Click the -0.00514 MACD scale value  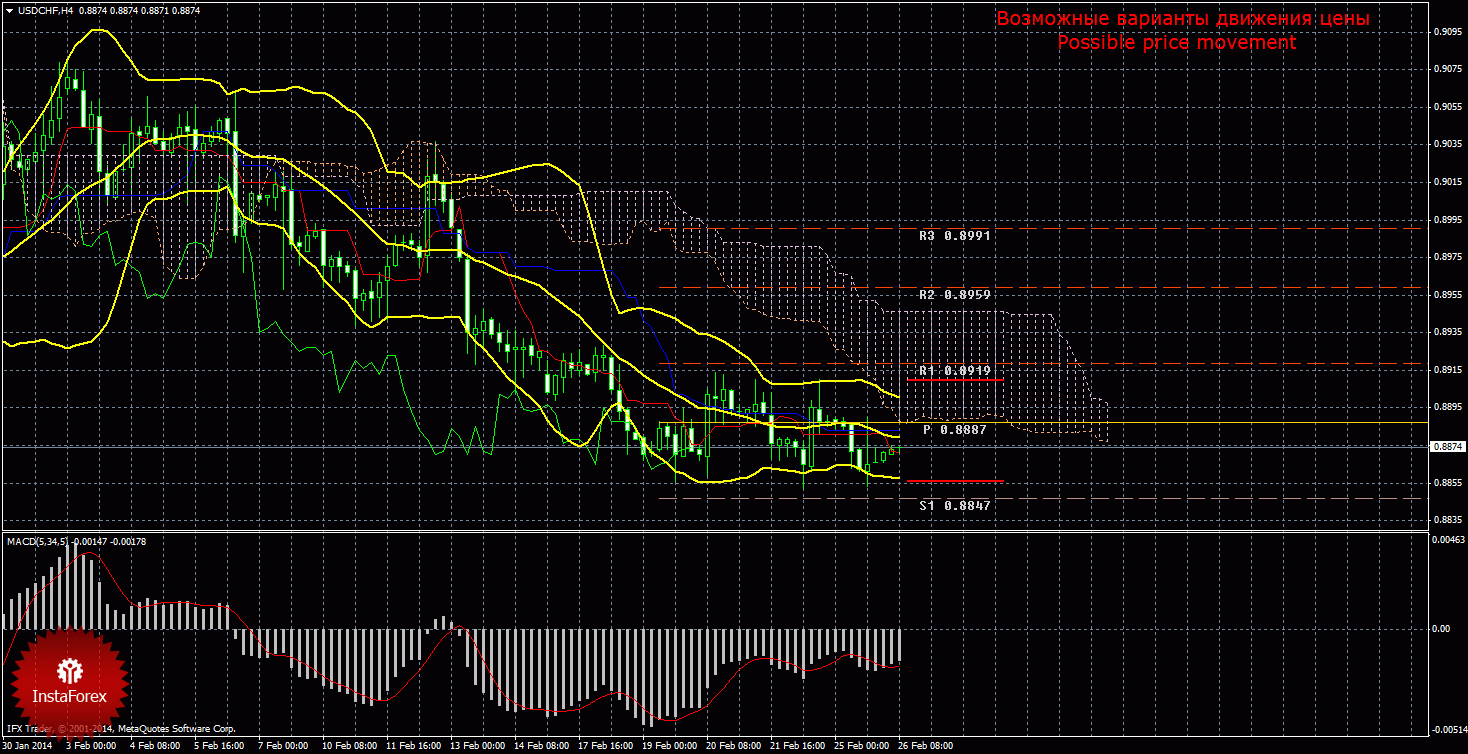pos(1448,729)
